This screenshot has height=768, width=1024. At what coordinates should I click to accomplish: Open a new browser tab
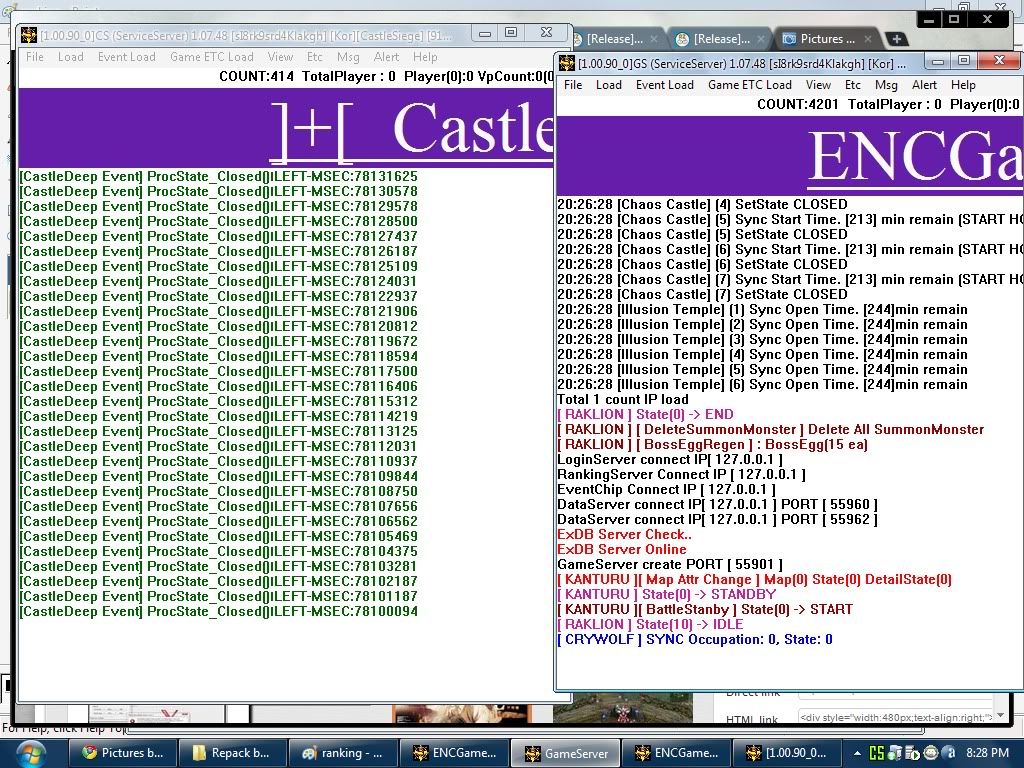pos(897,39)
